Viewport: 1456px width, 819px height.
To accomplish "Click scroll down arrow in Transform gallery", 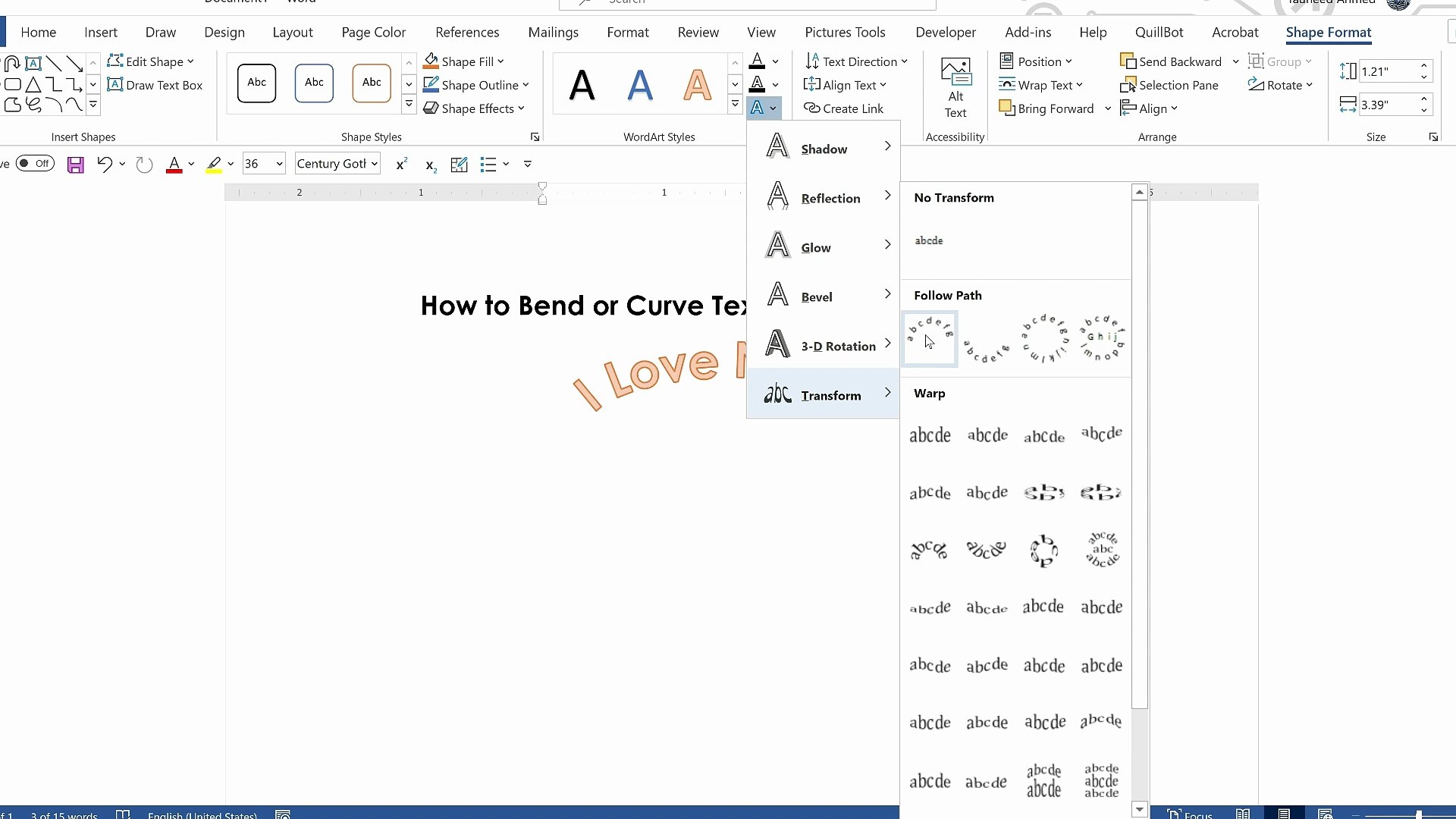I will 1139,809.
